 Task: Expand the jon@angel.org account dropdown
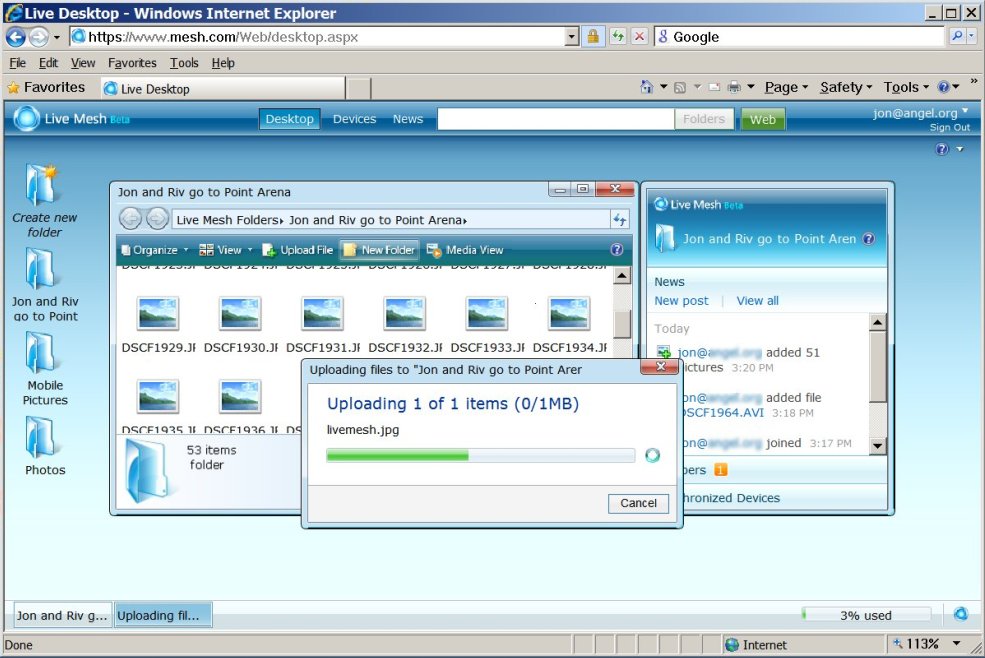pos(965,111)
